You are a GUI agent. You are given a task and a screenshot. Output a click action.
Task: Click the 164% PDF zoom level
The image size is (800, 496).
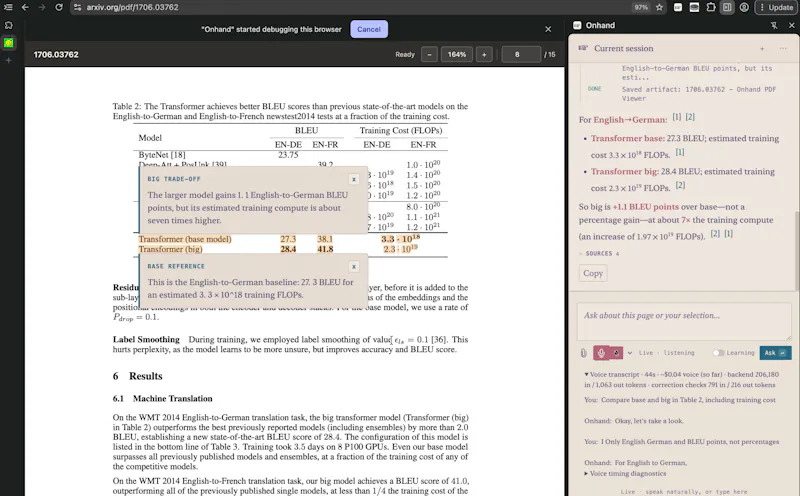tap(457, 54)
